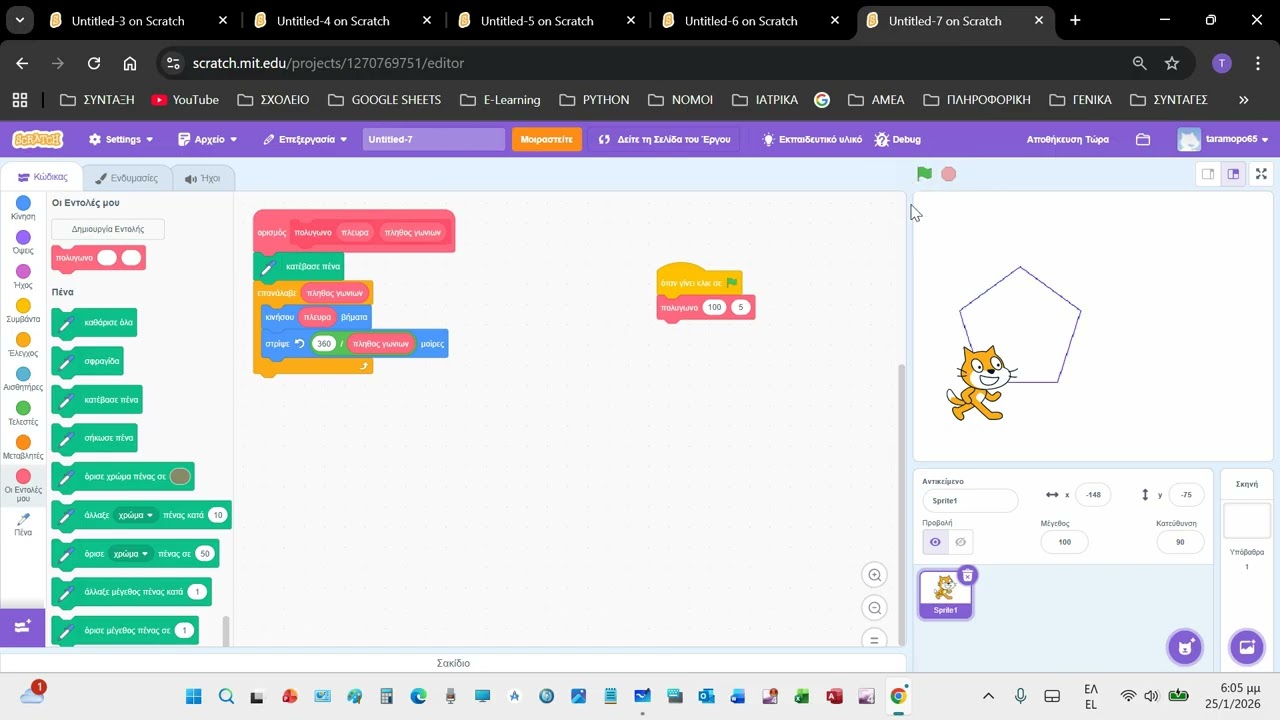Open Google Chrome from the taskbar
1280x720 pixels.
(898, 696)
